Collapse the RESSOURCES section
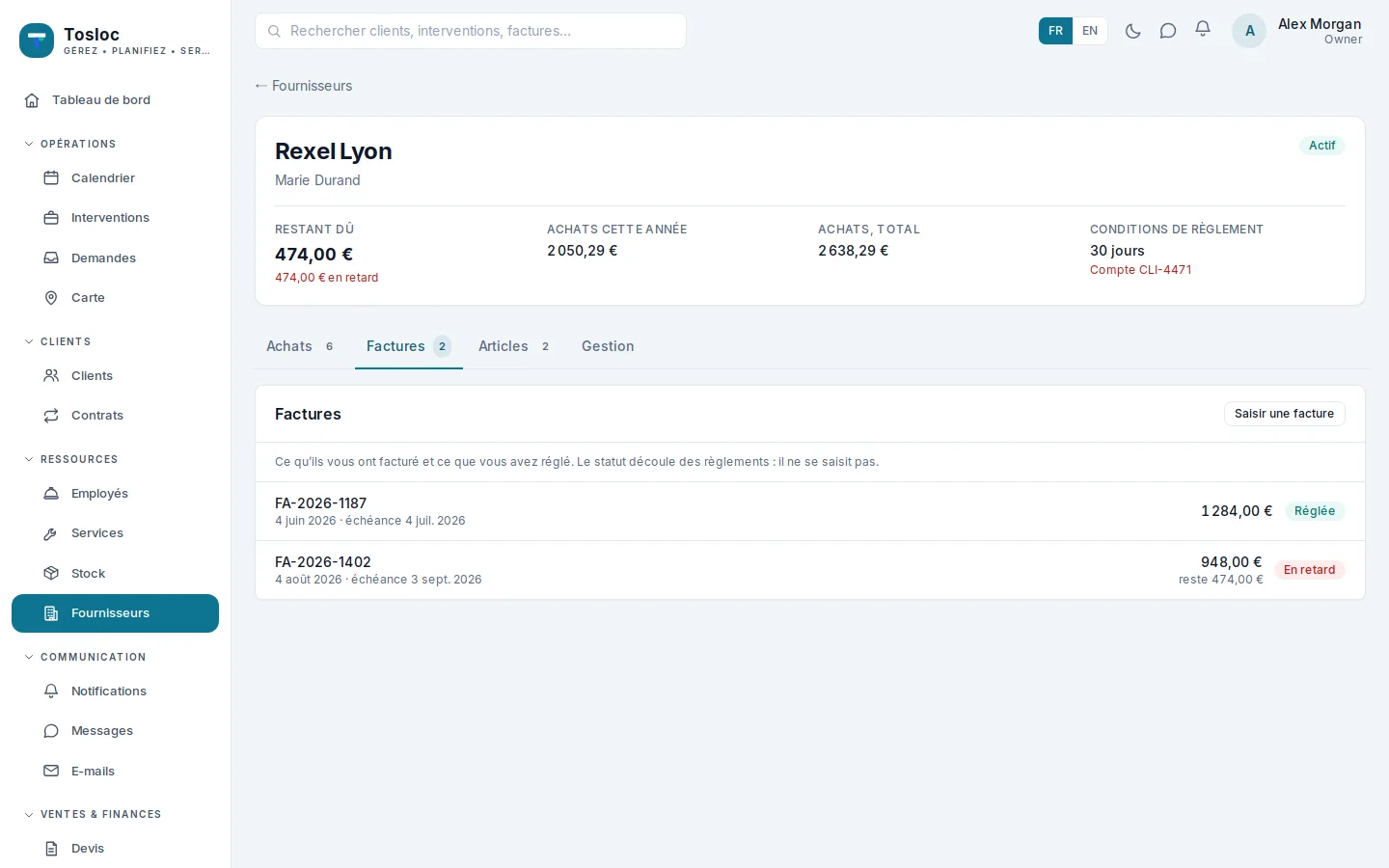The height and width of the screenshot is (868, 1389). (x=70, y=459)
